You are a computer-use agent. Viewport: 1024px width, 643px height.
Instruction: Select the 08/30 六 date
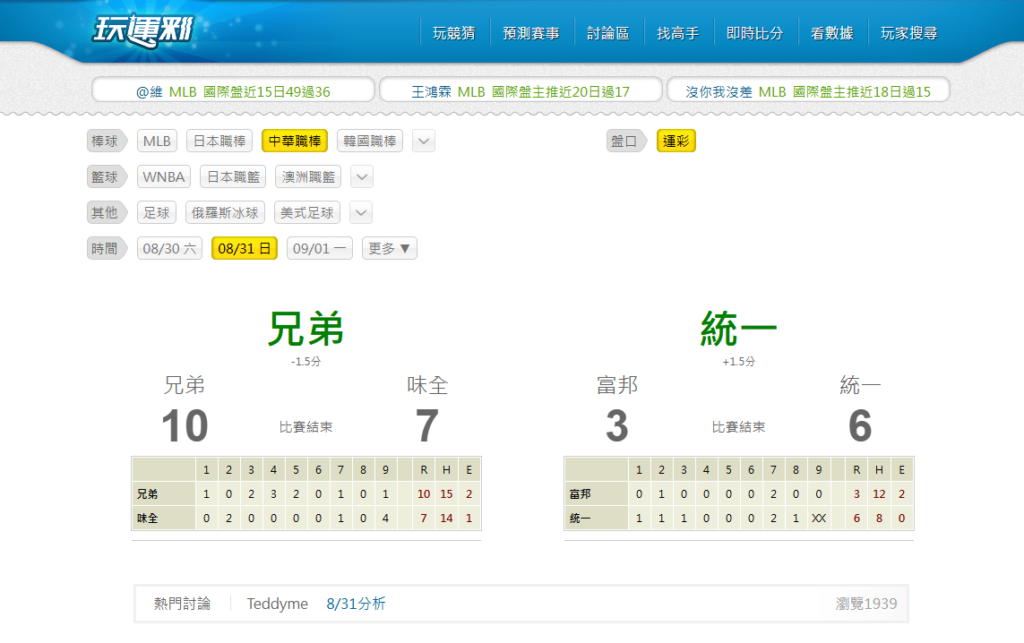coord(169,247)
